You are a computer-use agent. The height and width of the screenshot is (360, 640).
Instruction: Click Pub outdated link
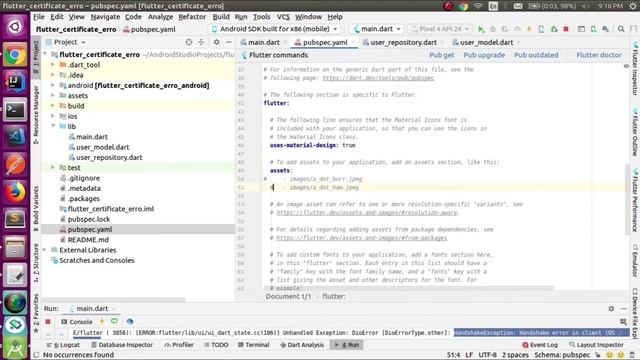coord(536,55)
